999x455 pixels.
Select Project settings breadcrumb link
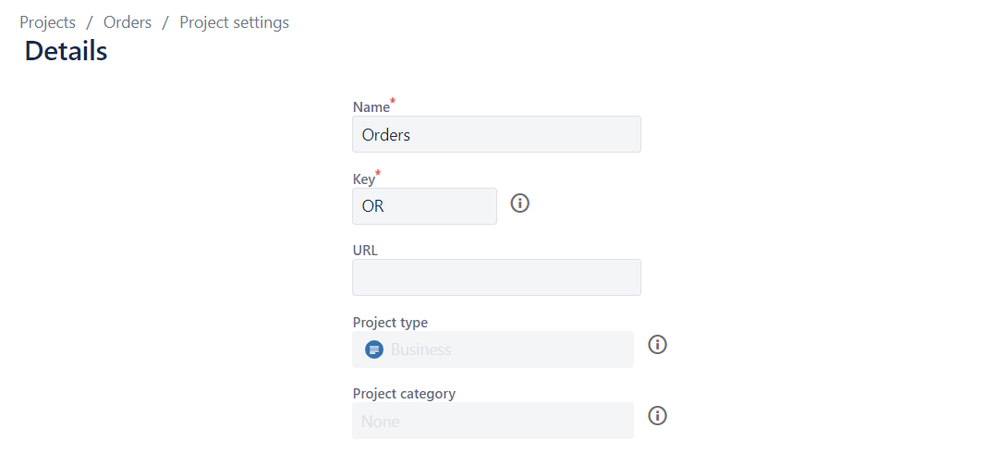tap(234, 22)
